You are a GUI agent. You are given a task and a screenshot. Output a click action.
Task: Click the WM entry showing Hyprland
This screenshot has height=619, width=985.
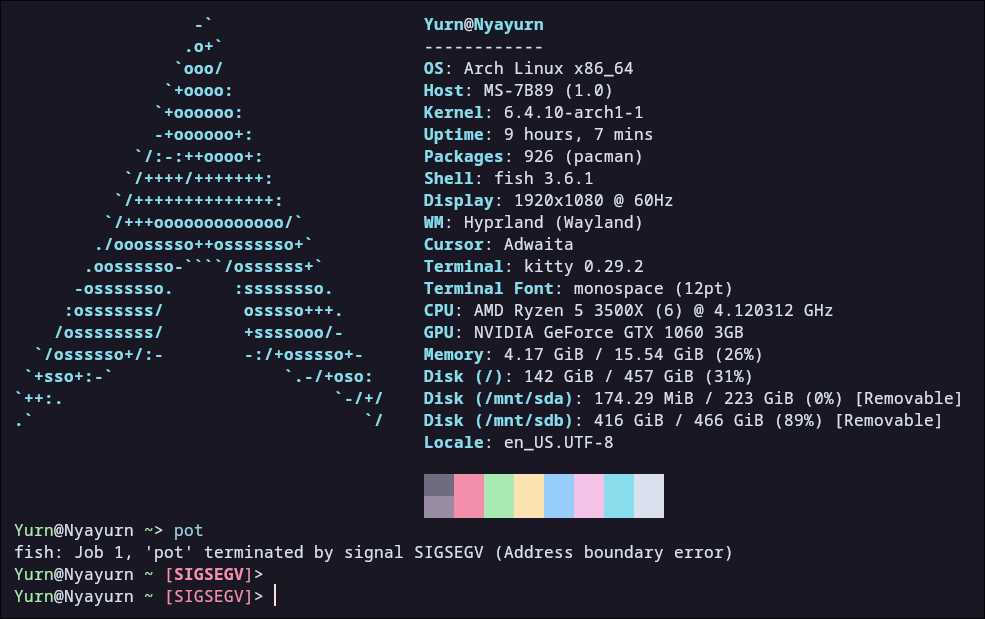(530, 222)
